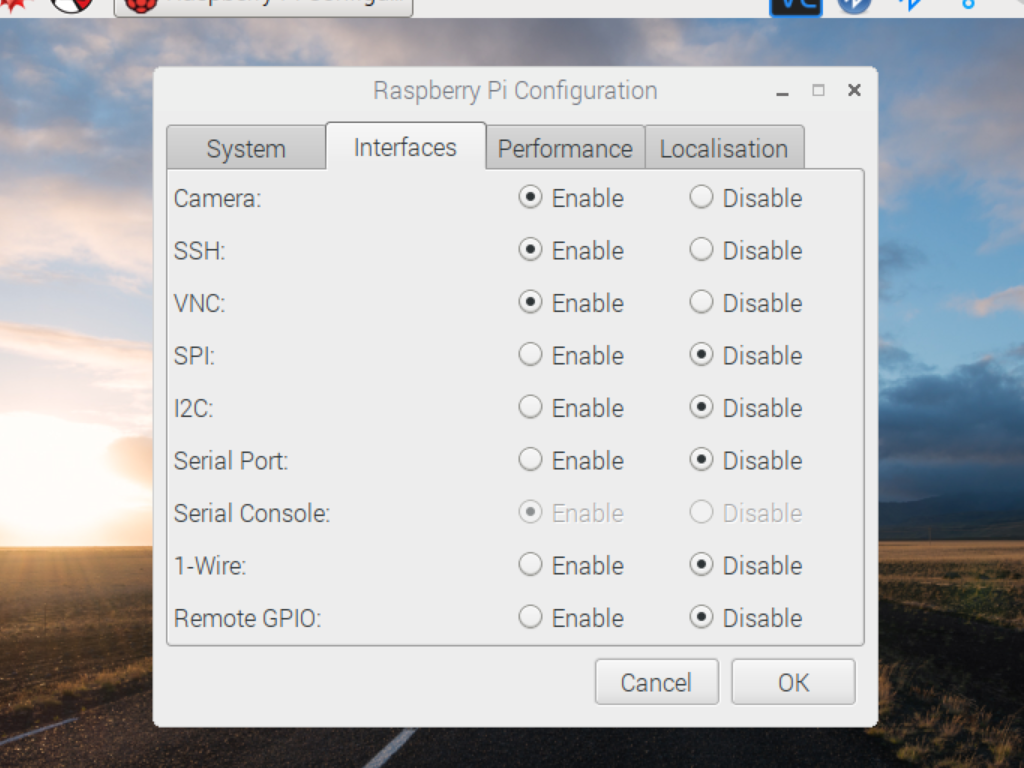
Task: Click the "Camera:" label
Action: [217, 199]
